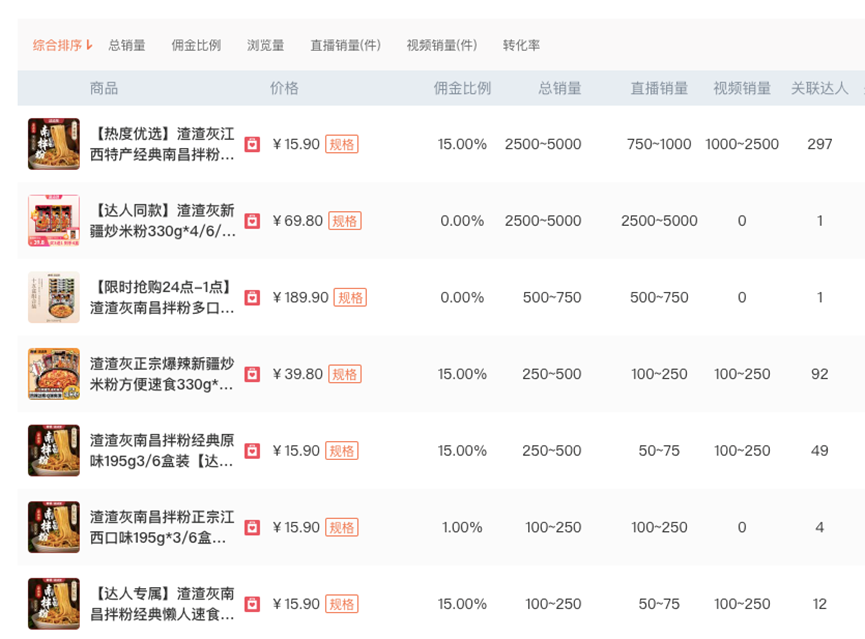The image size is (865, 639).
Task: Sort products by 佣金比例 tab
Action: pos(196,45)
